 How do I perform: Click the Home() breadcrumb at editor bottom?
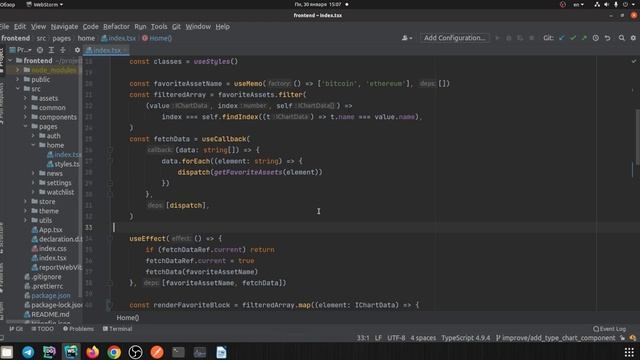pyautogui.click(x=128, y=318)
